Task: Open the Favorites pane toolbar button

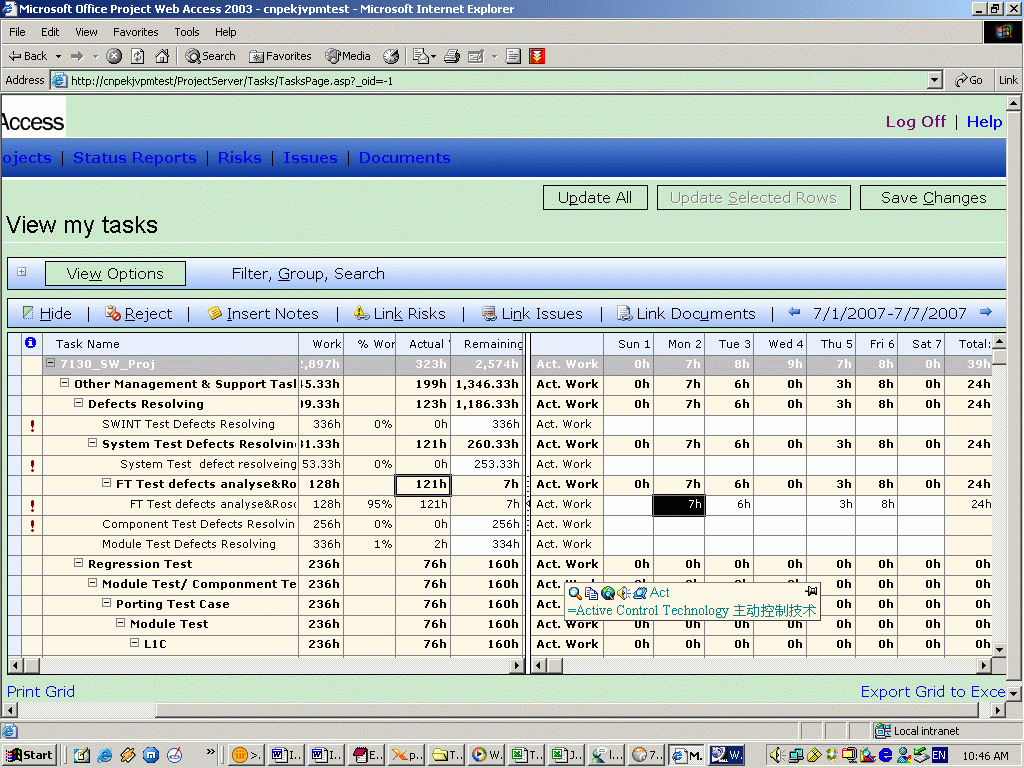Action: pyautogui.click(x=280, y=56)
